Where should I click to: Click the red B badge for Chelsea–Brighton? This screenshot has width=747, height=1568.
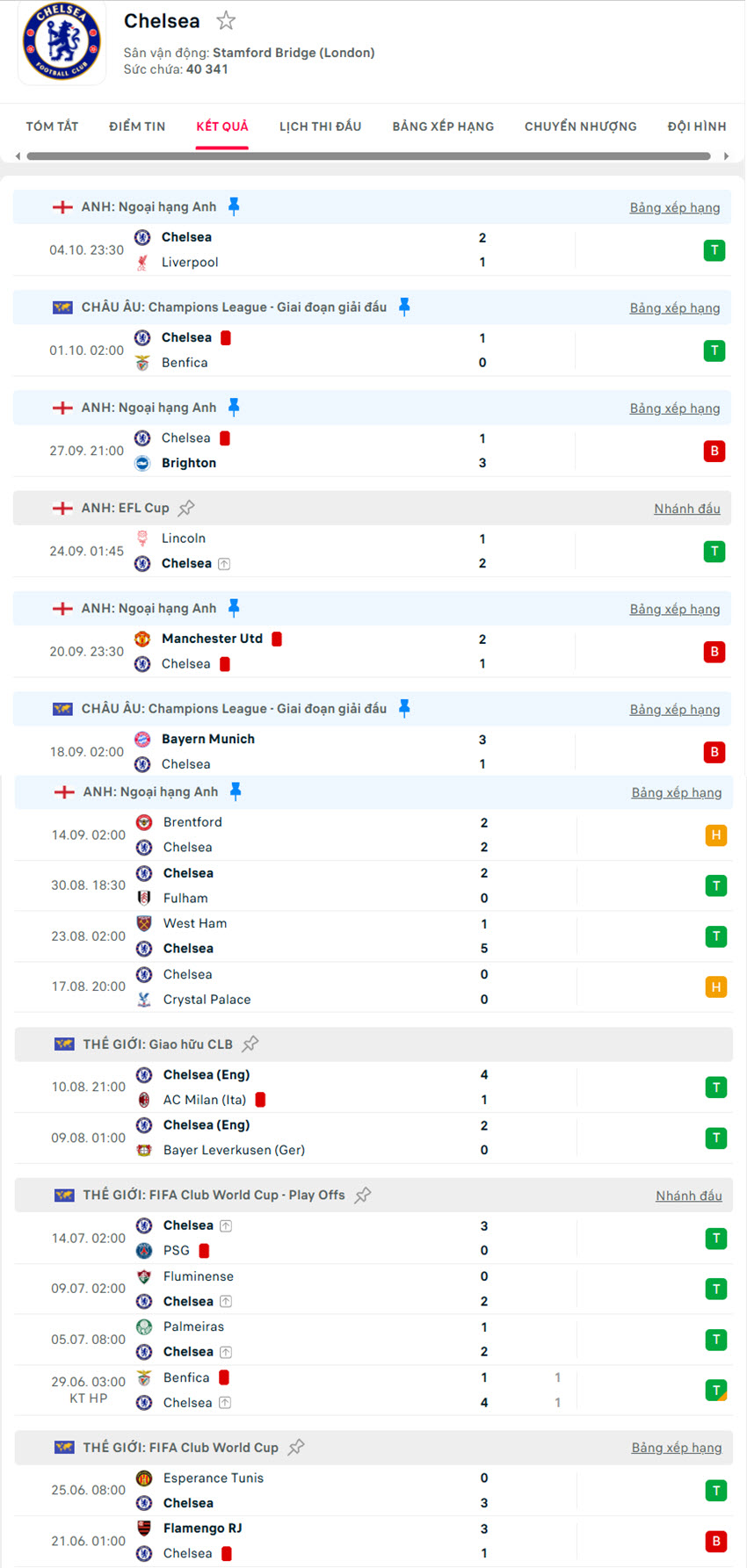click(714, 451)
